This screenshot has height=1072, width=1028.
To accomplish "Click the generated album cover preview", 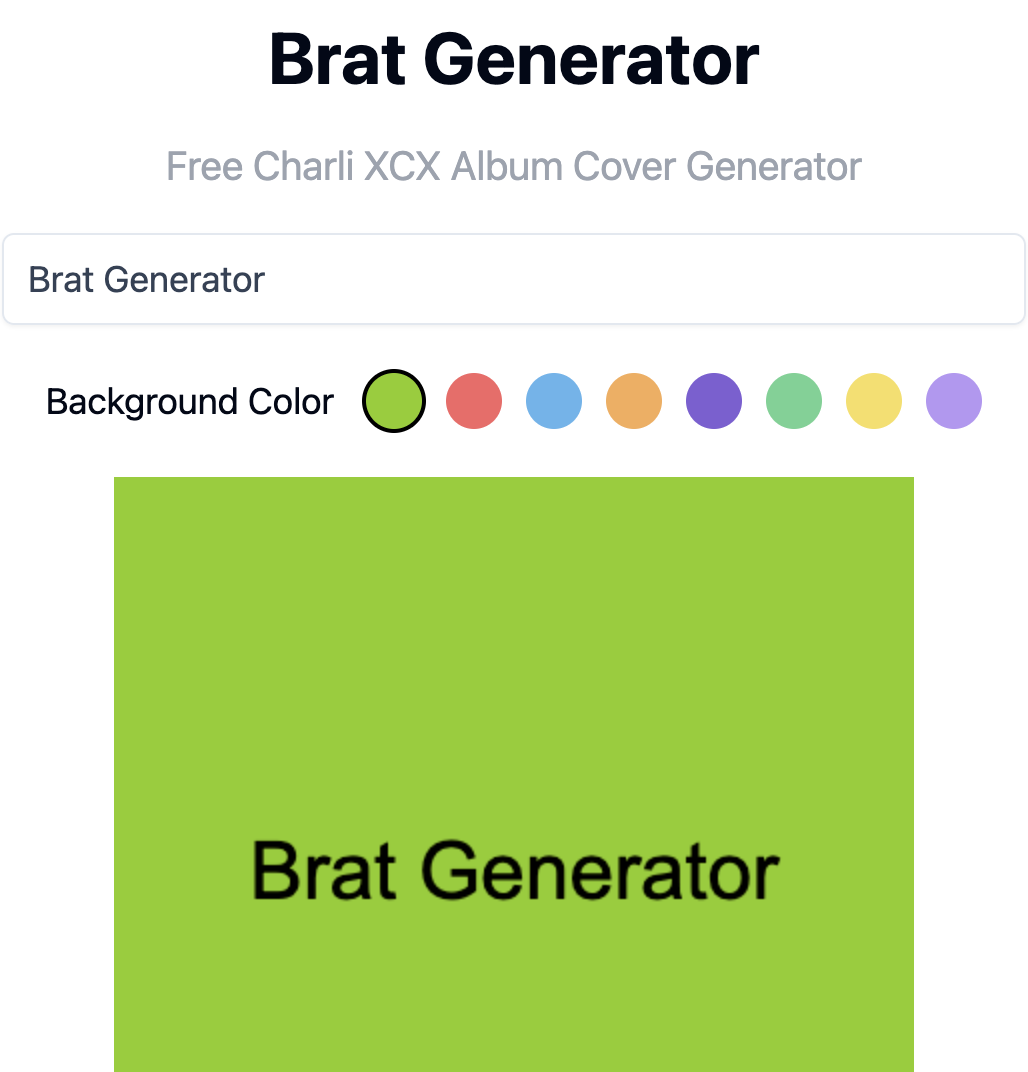I will tap(513, 770).
